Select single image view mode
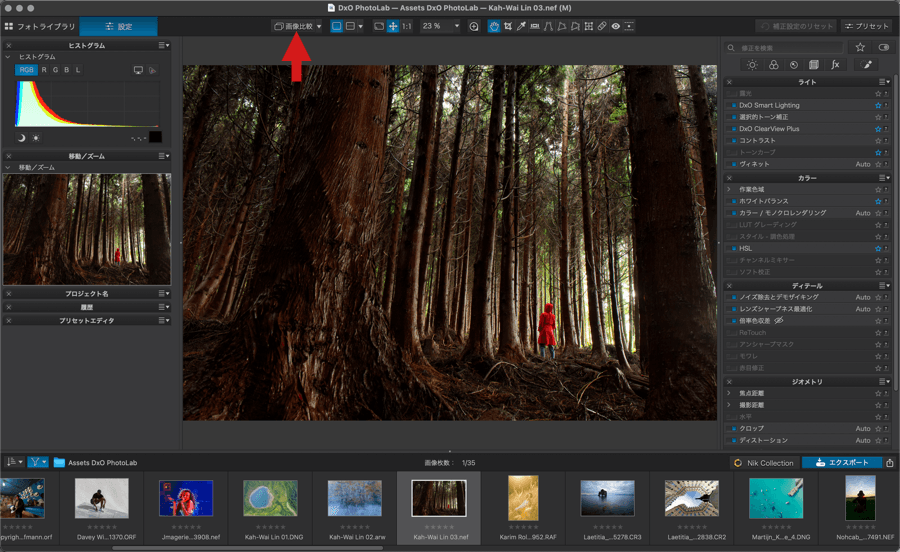900x552 pixels. [x=336, y=26]
